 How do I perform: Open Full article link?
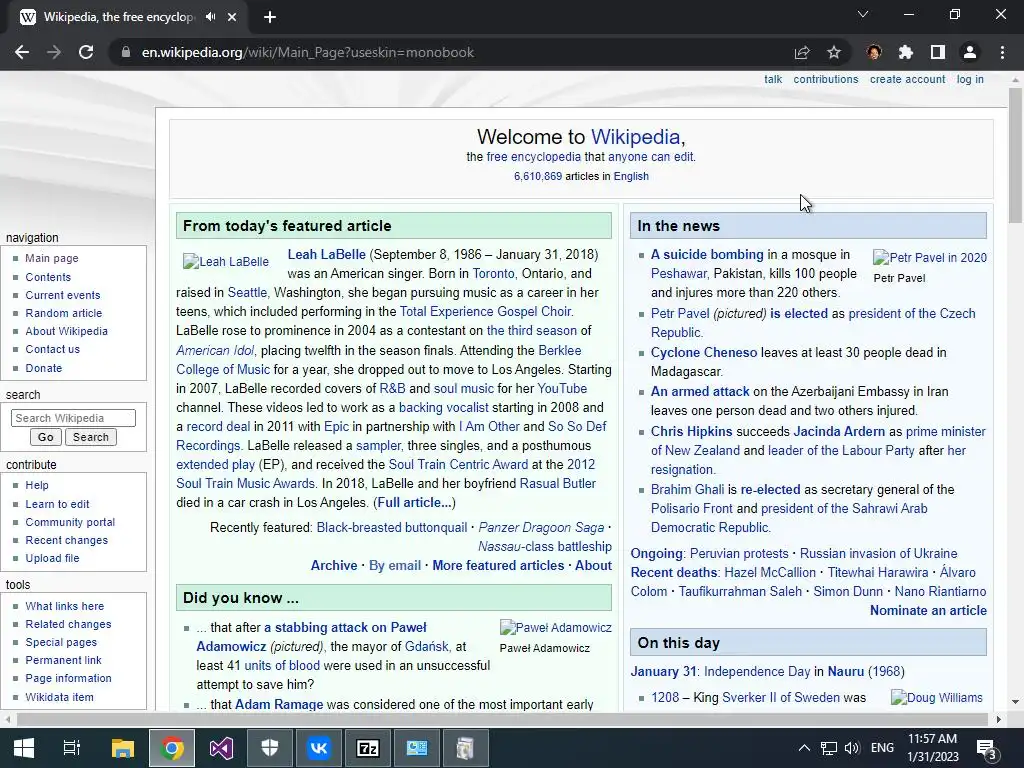tap(414, 502)
